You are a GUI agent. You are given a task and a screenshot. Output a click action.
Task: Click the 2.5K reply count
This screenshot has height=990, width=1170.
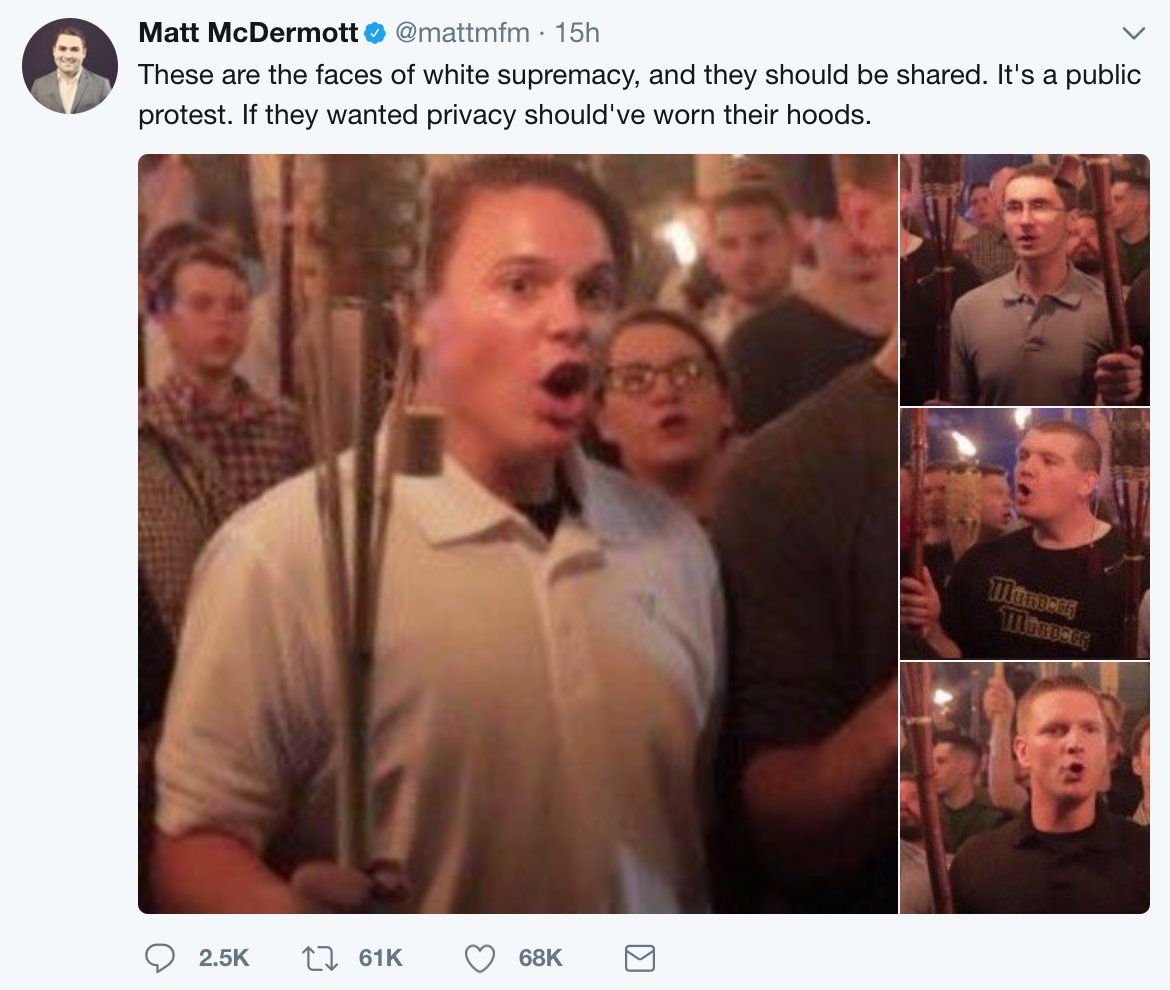tap(224, 958)
